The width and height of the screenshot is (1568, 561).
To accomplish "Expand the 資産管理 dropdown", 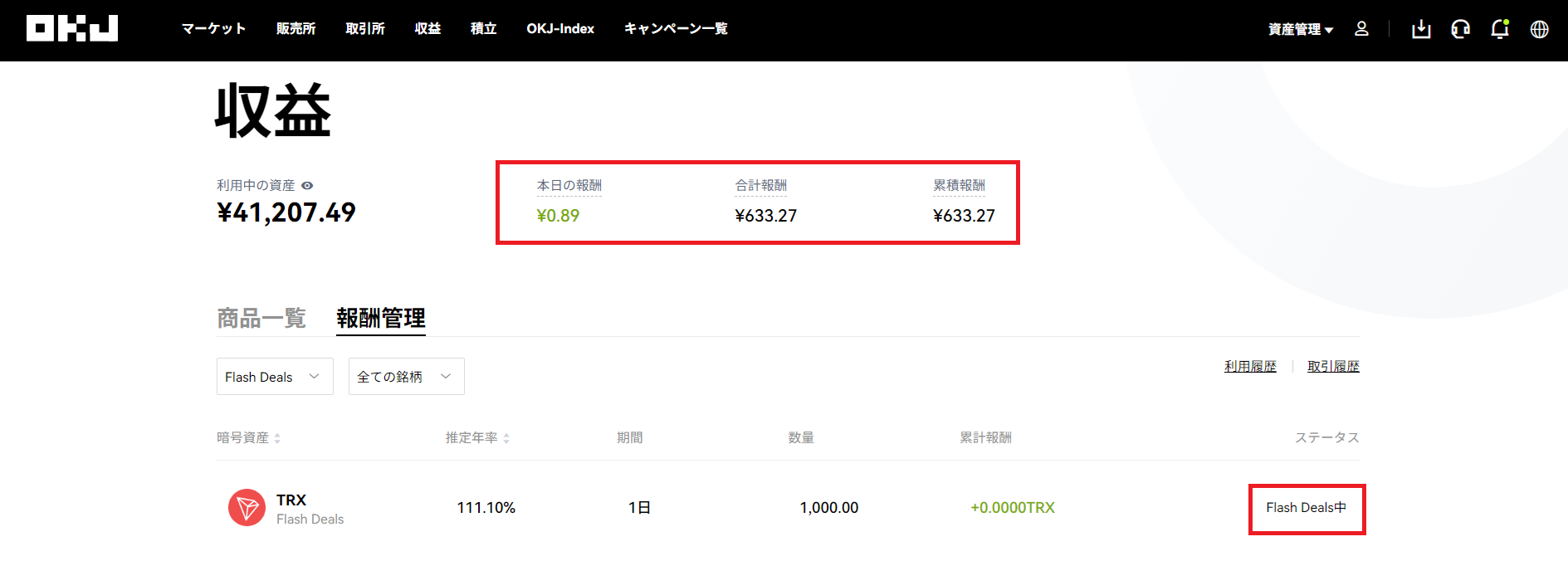I will pyautogui.click(x=1301, y=29).
